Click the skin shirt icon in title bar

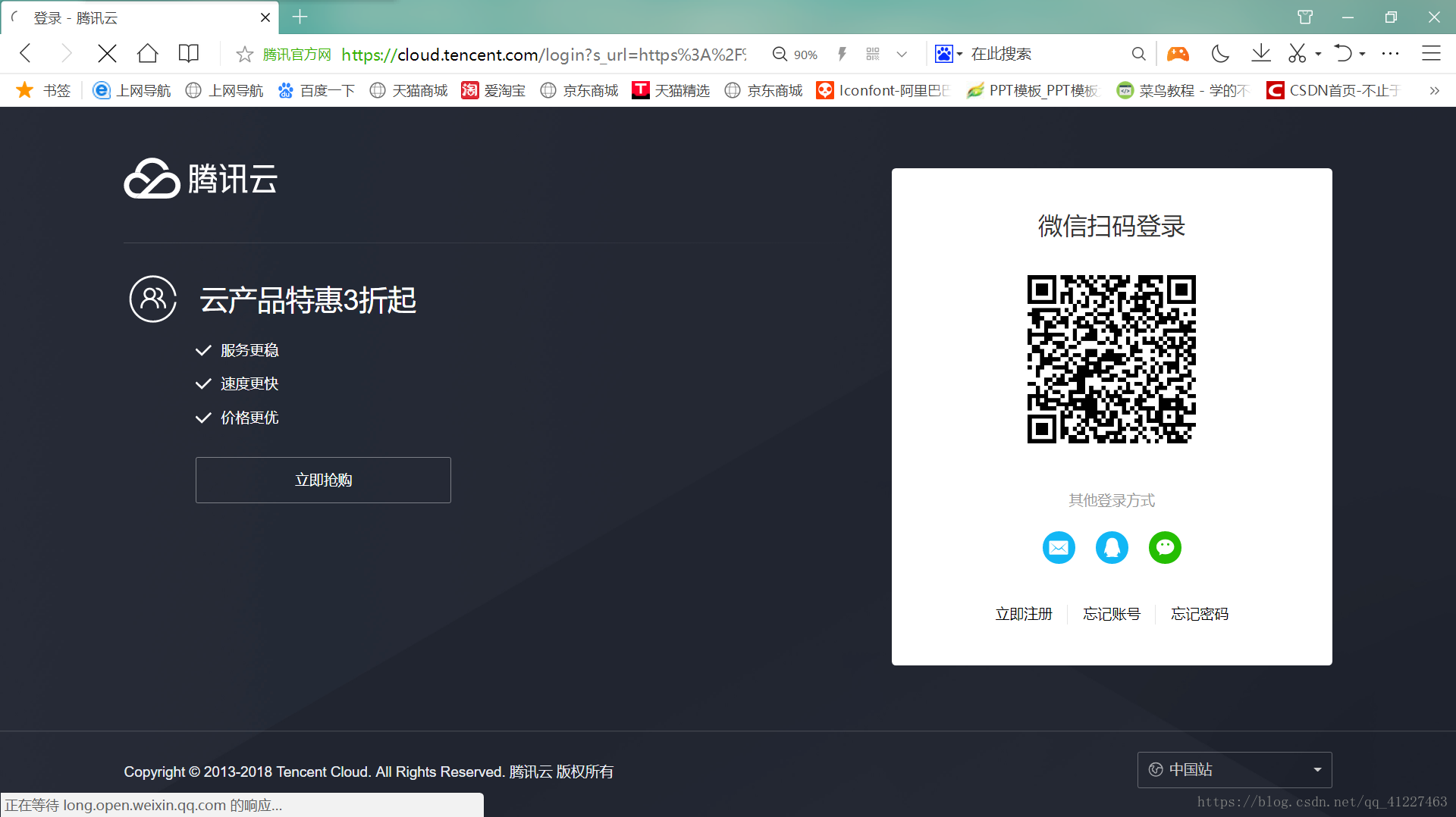[1305, 17]
